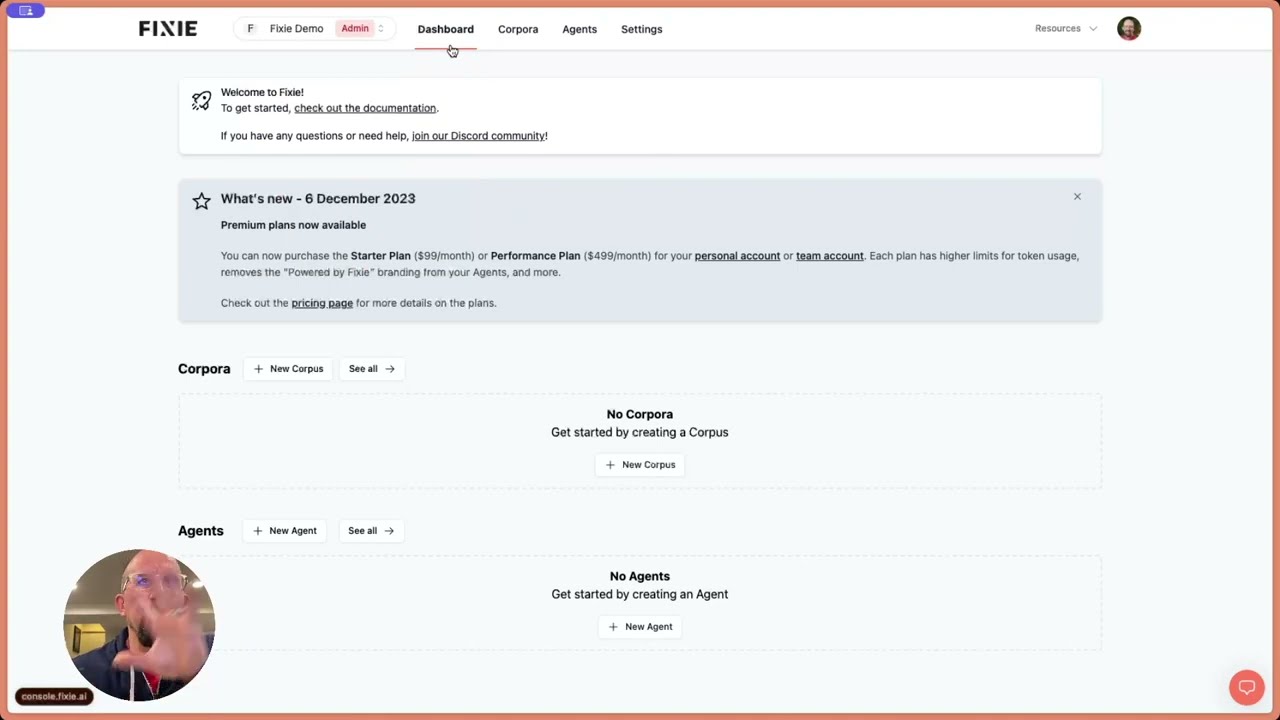Viewport: 1280px width, 720px height.
Task: Open the Fixie Demo team switcher
Action: click(315, 29)
